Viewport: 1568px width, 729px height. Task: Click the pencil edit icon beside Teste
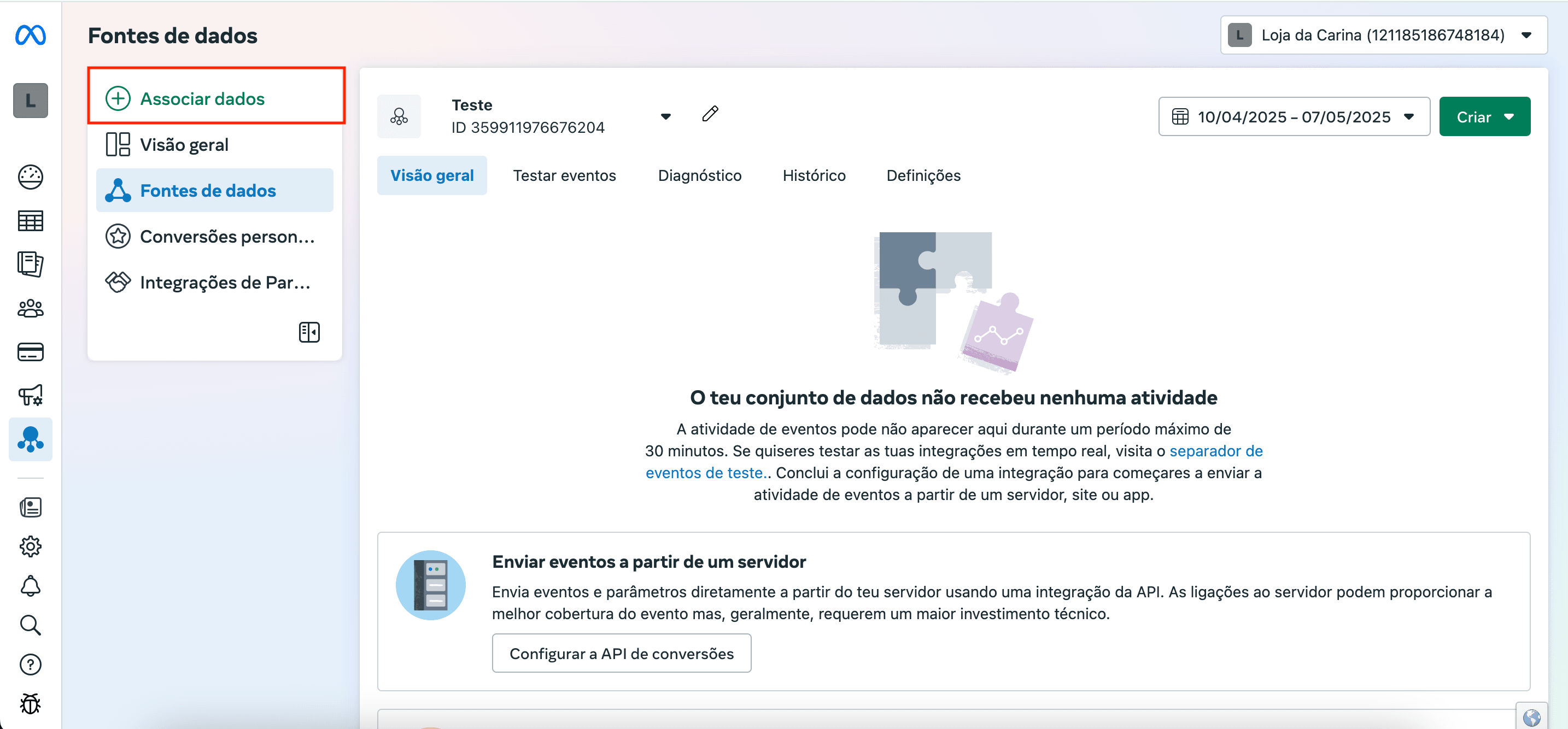coord(710,114)
